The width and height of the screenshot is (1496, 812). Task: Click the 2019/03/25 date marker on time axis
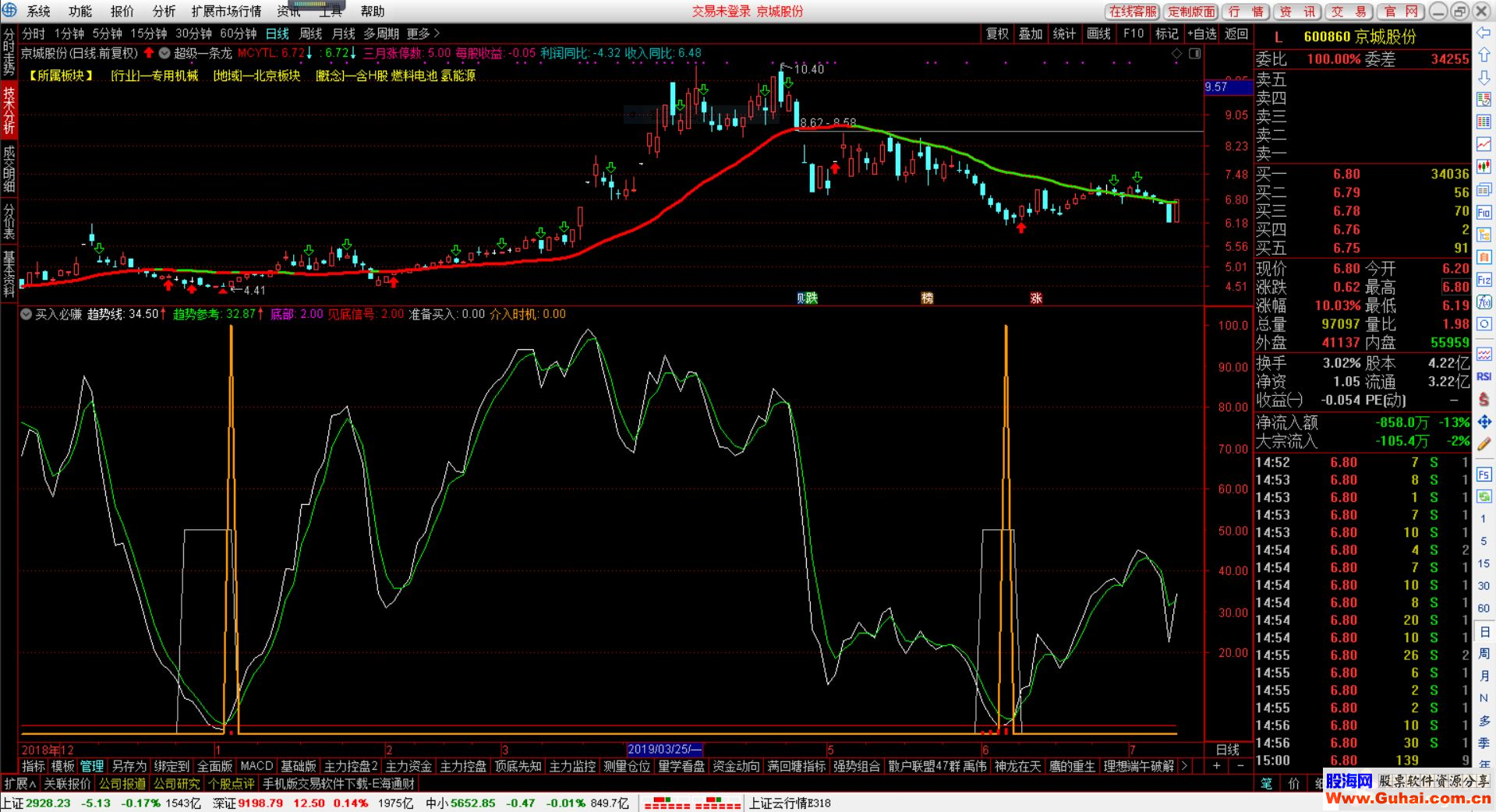coord(665,749)
